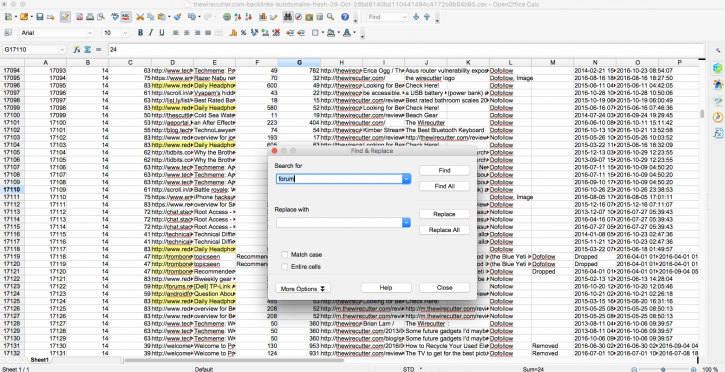725x372 pixels.
Task: Click the Help button in dialog
Action: [x=386, y=288]
